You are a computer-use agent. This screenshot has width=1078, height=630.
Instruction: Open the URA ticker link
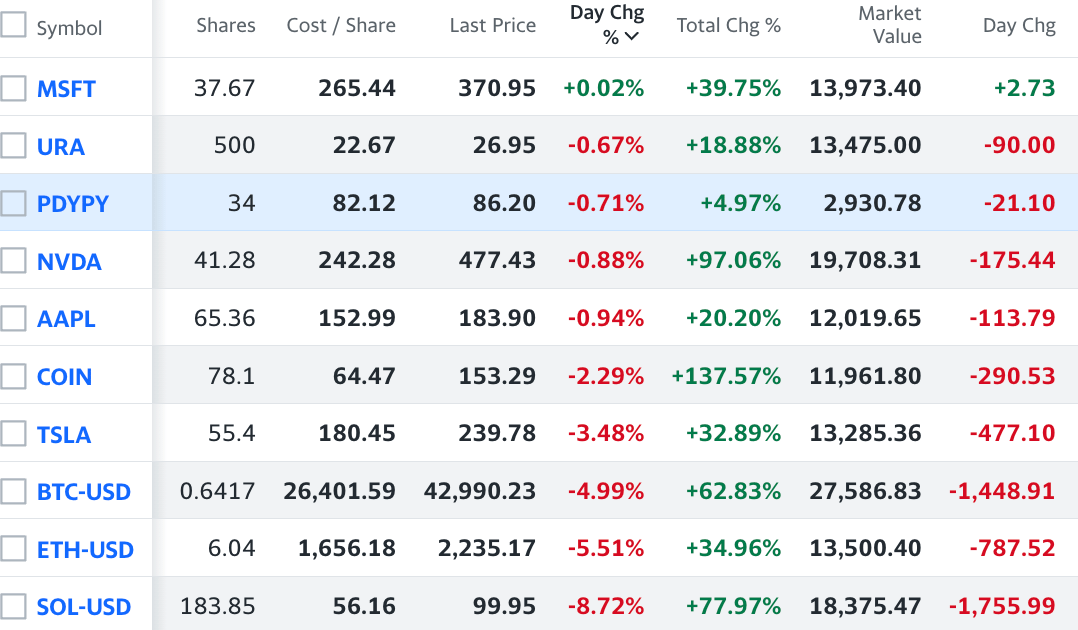pos(60,146)
